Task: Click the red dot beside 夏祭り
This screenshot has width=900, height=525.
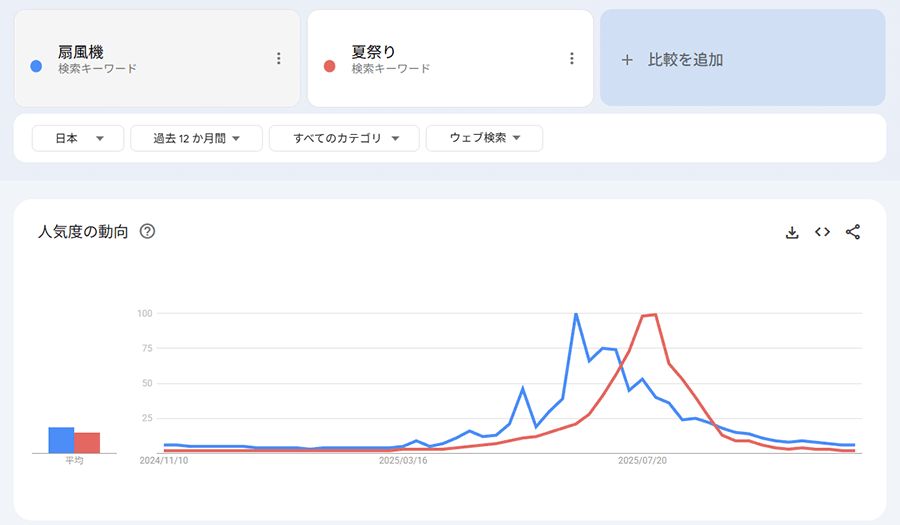Action: (x=329, y=66)
